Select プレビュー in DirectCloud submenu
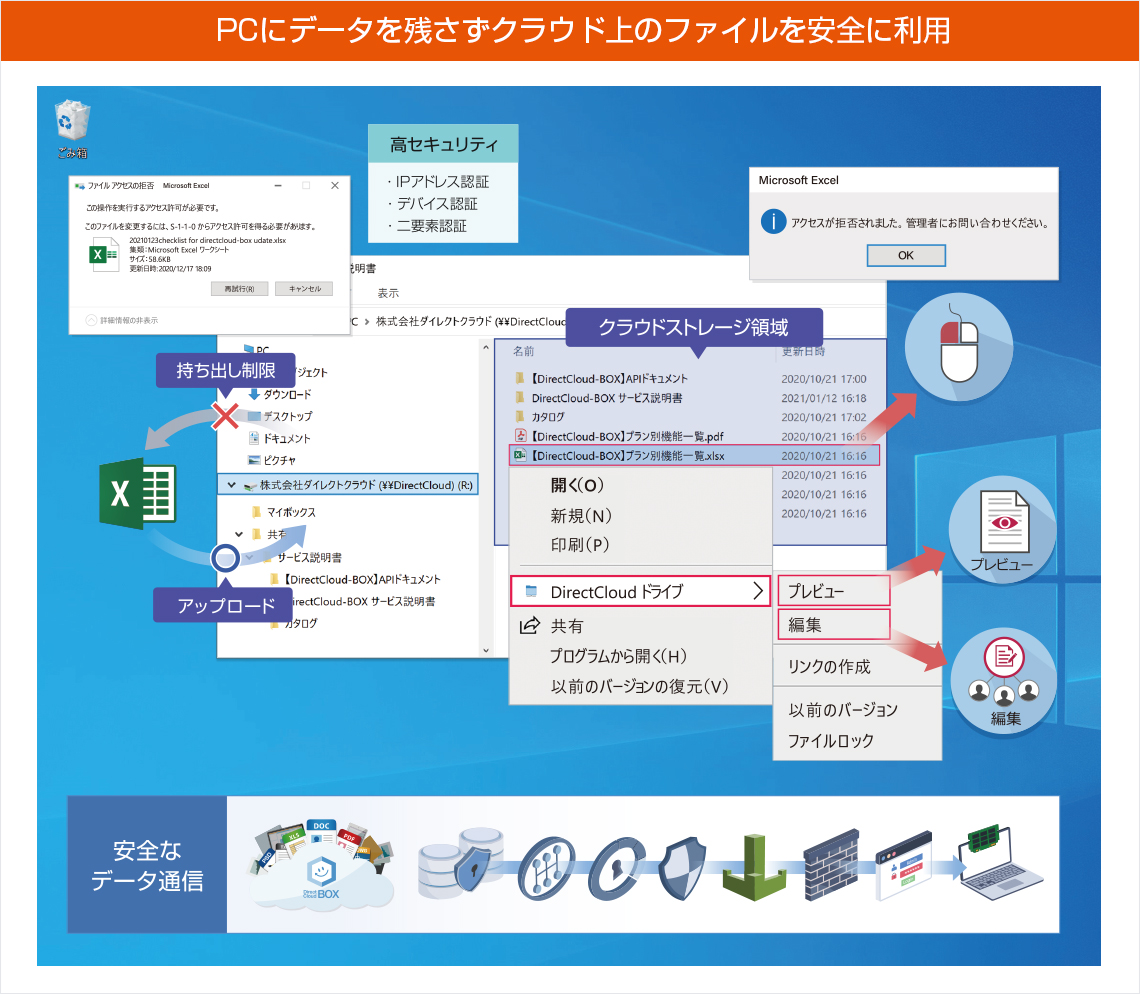The height and width of the screenshot is (994, 1140). point(834,590)
